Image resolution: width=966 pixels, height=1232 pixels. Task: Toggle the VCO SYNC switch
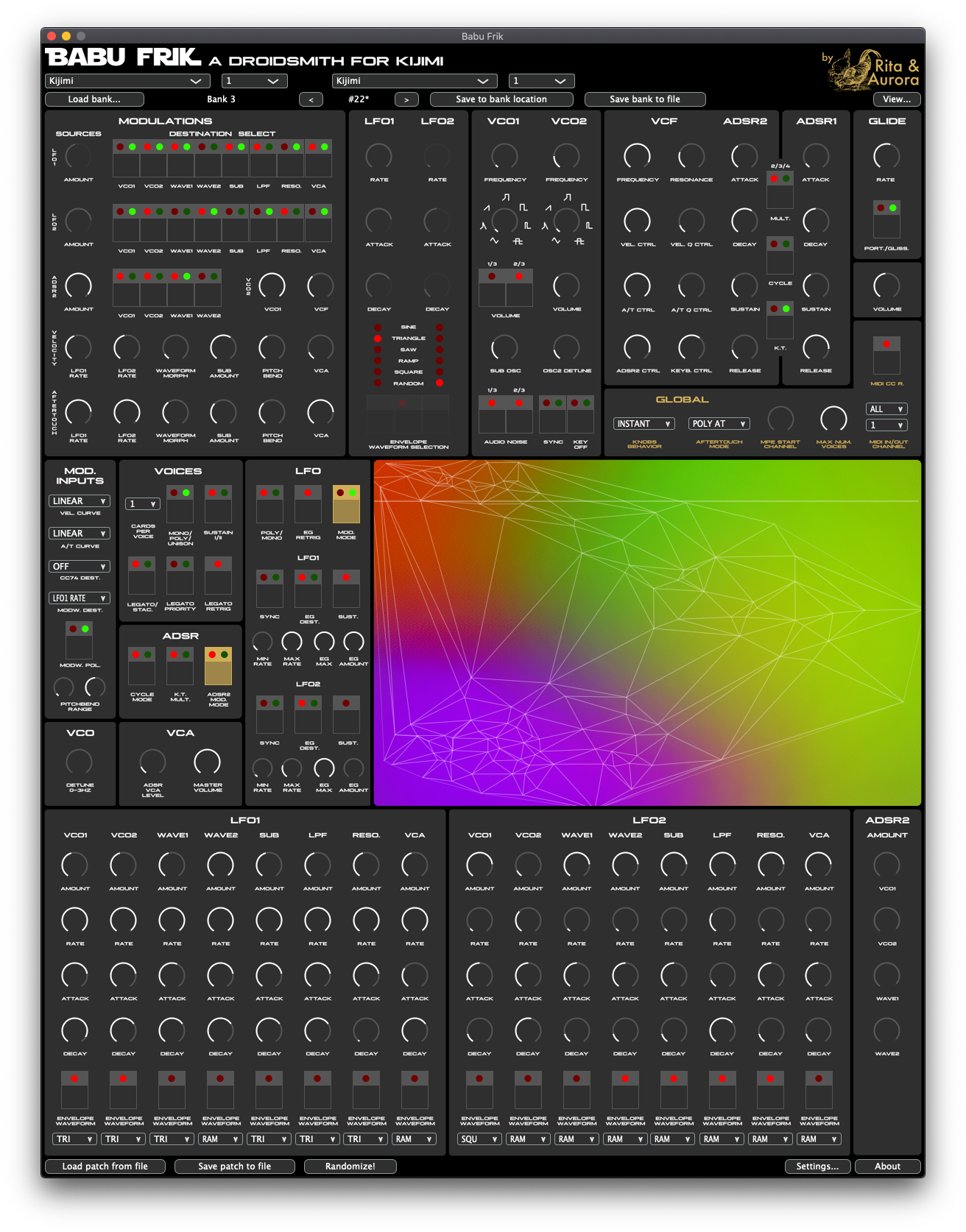[x=552, y=414]
